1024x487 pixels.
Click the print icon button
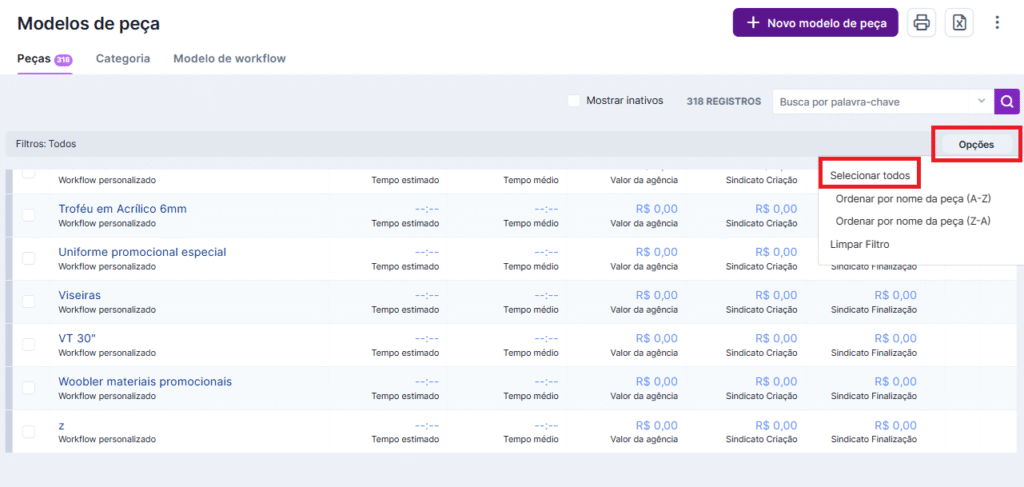pos(921,23)
